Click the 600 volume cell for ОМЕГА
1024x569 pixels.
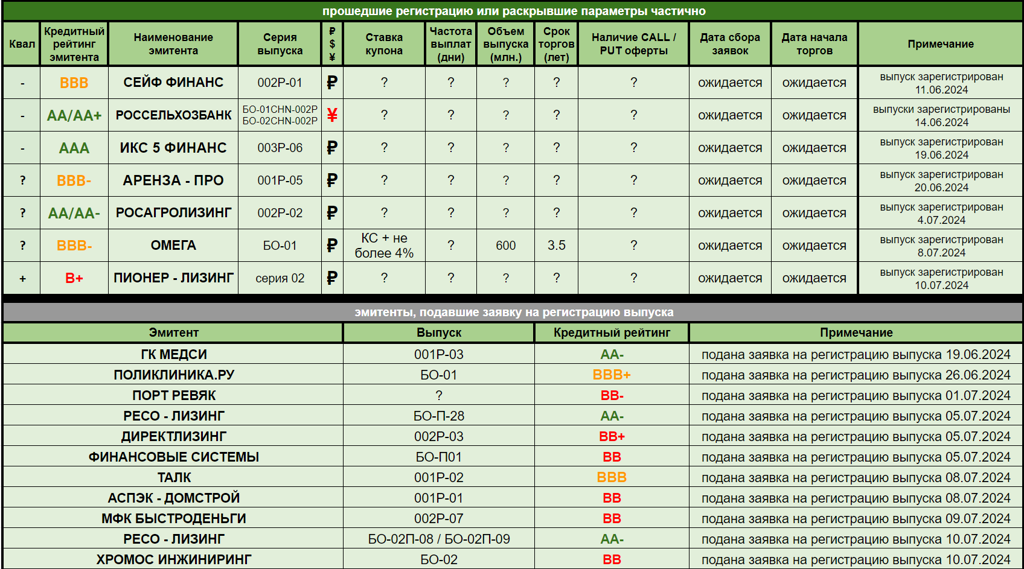coord(505,246)
